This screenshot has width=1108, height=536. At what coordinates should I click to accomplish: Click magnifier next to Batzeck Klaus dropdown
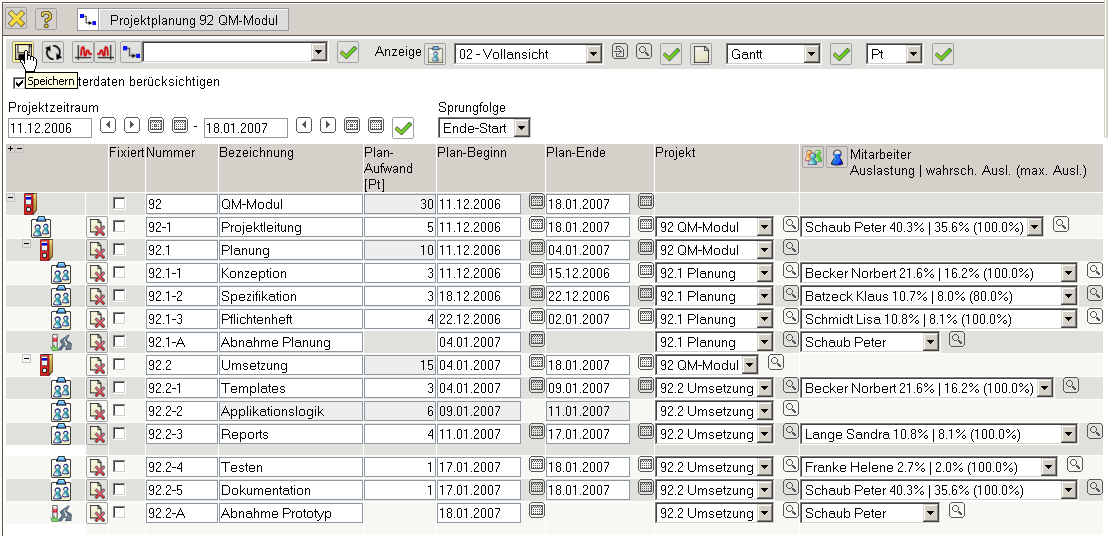coord(1094,295)
